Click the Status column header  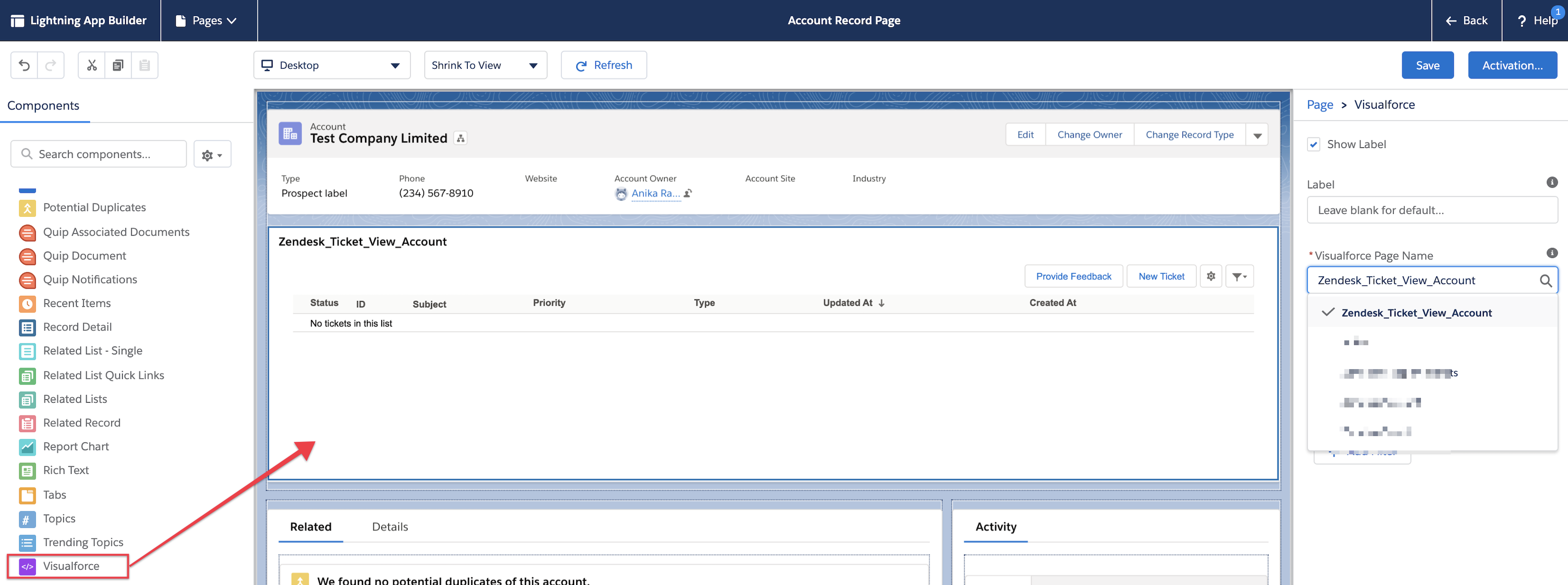pos(324,303)
